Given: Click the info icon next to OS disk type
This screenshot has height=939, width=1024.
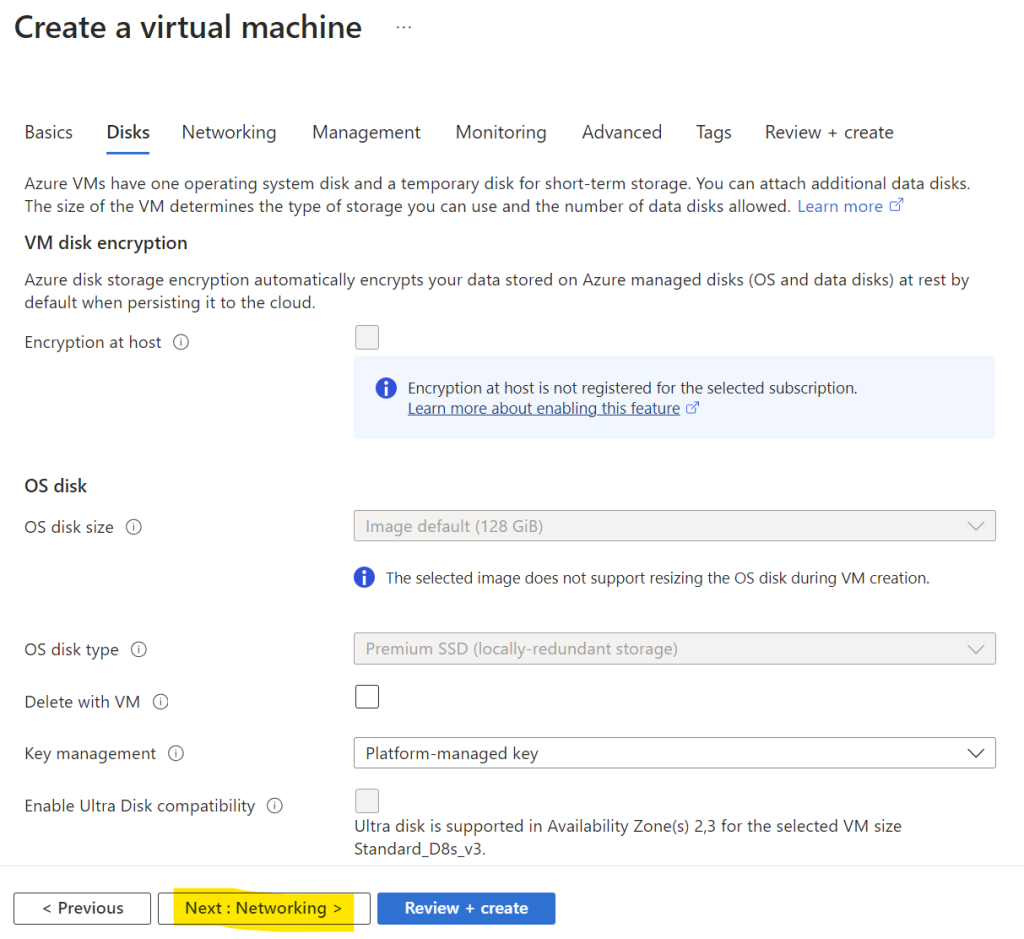Looking at the screenshot, I should [x=139, y=650].
